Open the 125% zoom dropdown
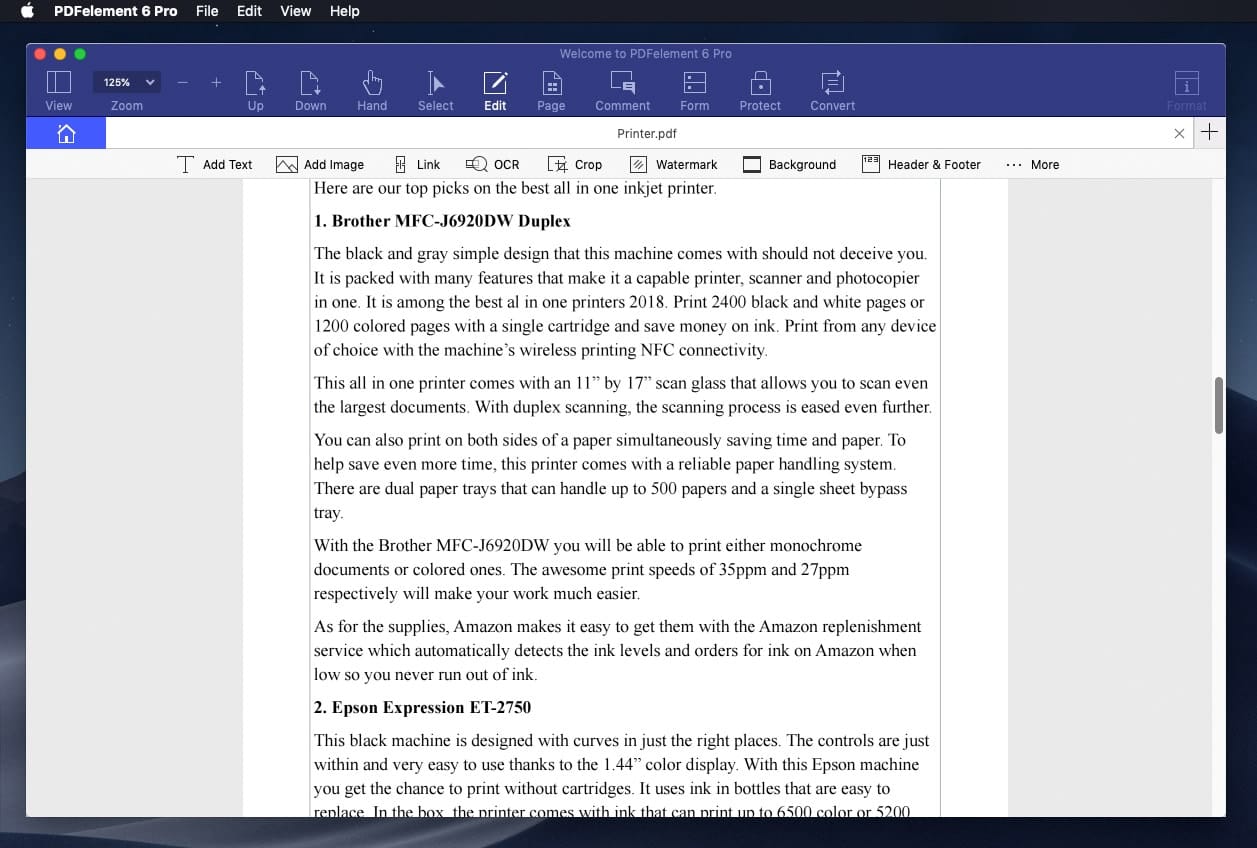 click(127, 82)
